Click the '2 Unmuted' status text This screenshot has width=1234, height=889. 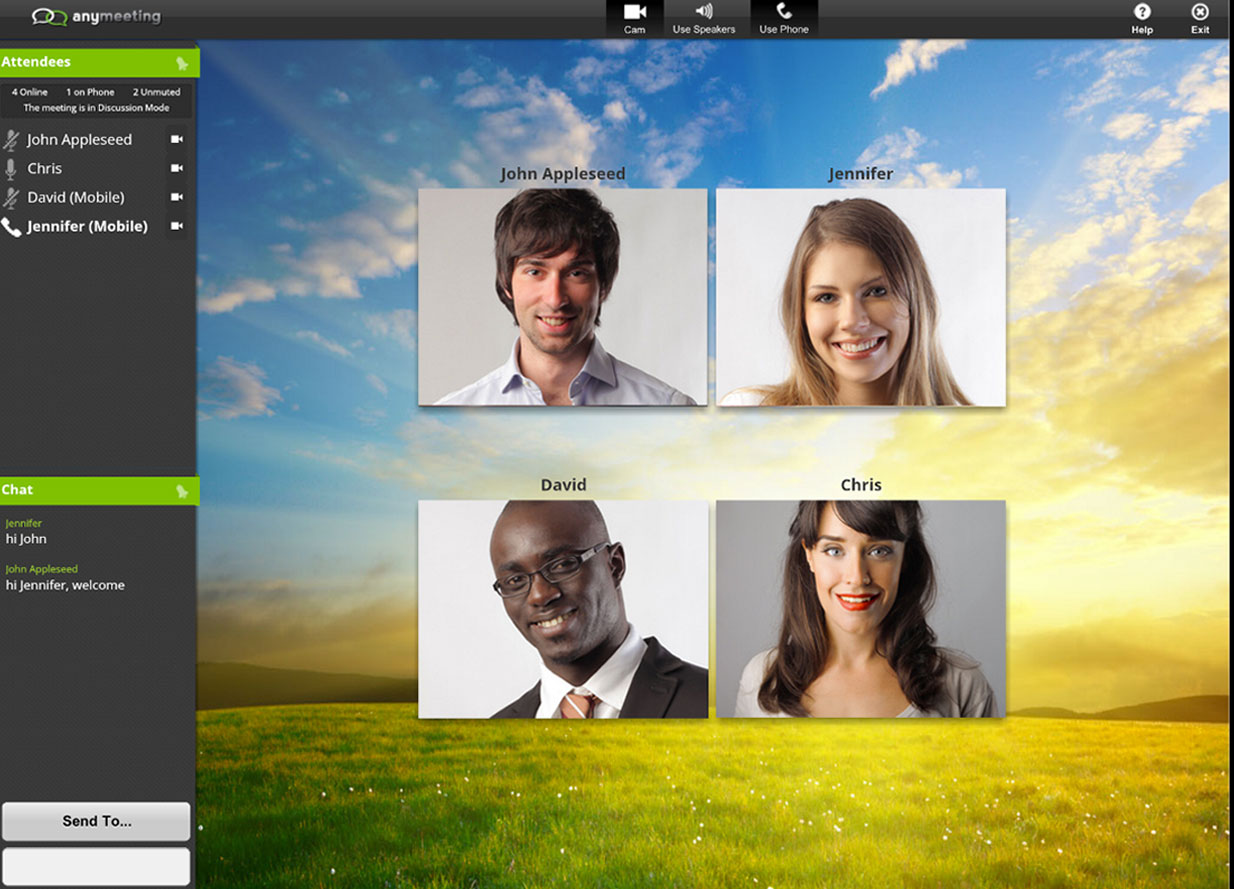coord(156,92)
